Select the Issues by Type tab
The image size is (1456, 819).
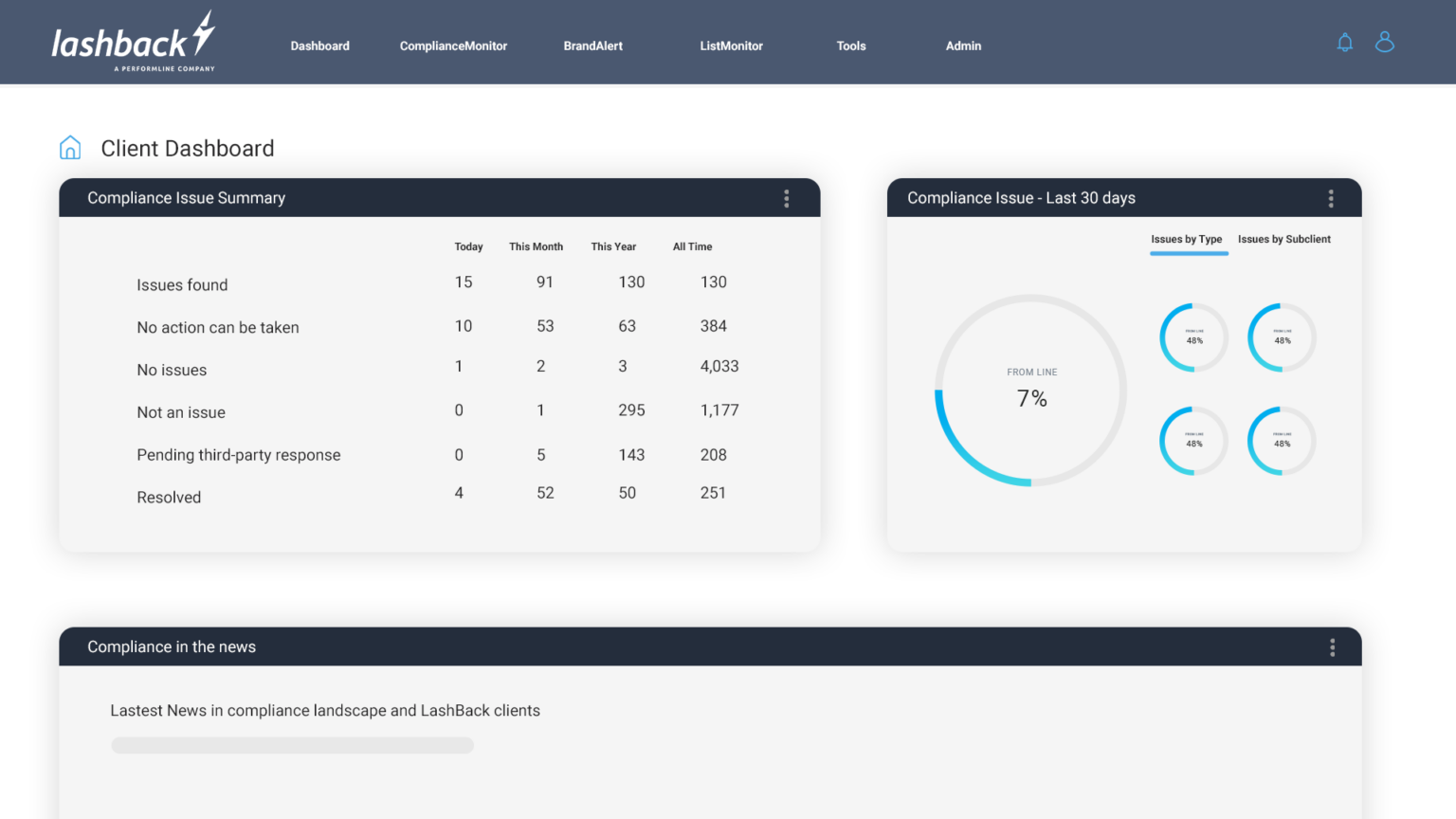pos(1188,239)
